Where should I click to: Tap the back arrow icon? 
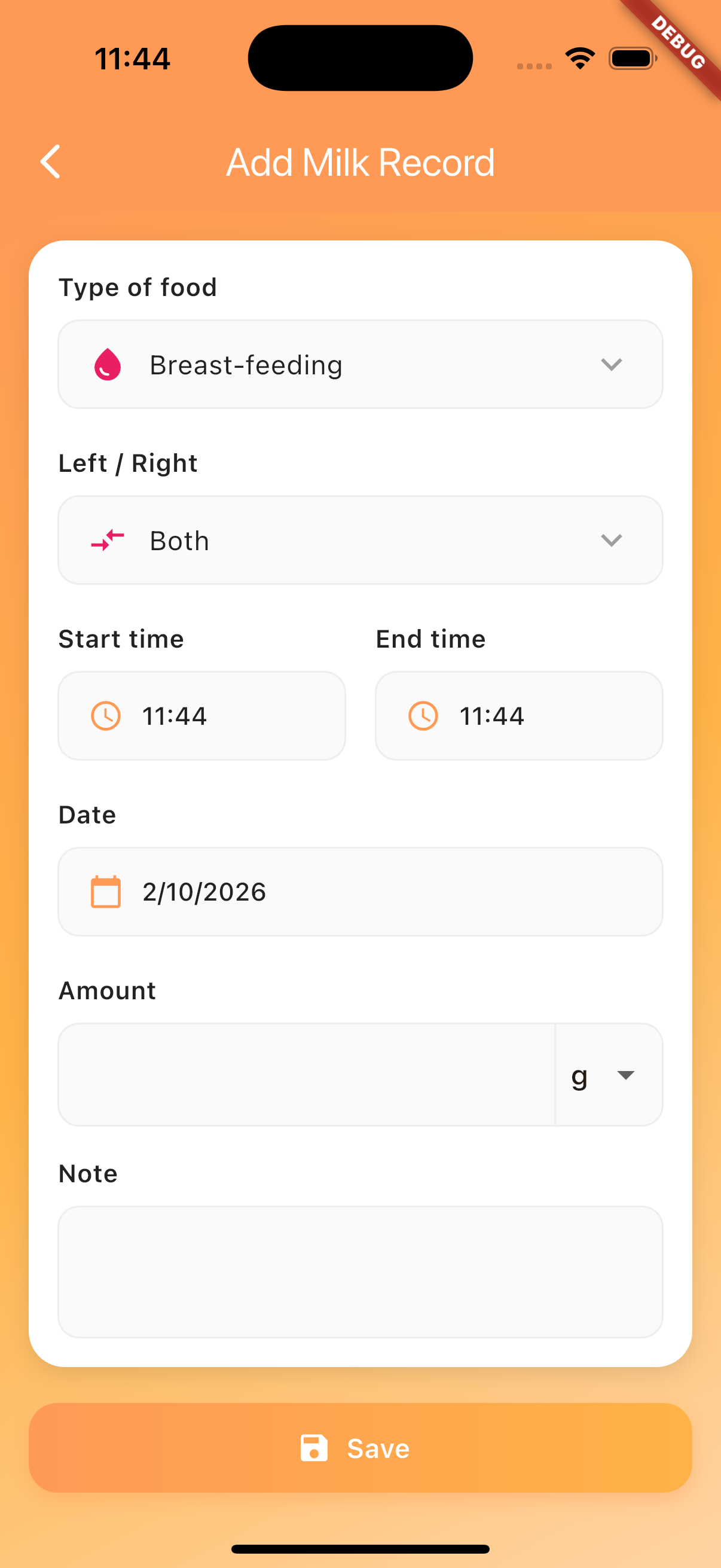51,162
